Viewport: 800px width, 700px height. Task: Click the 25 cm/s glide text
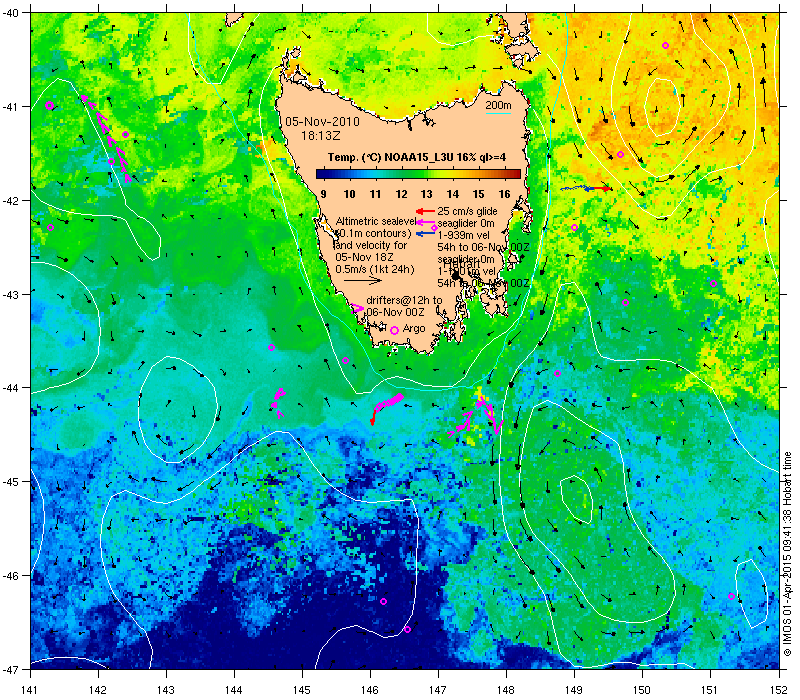click(467, 211)
